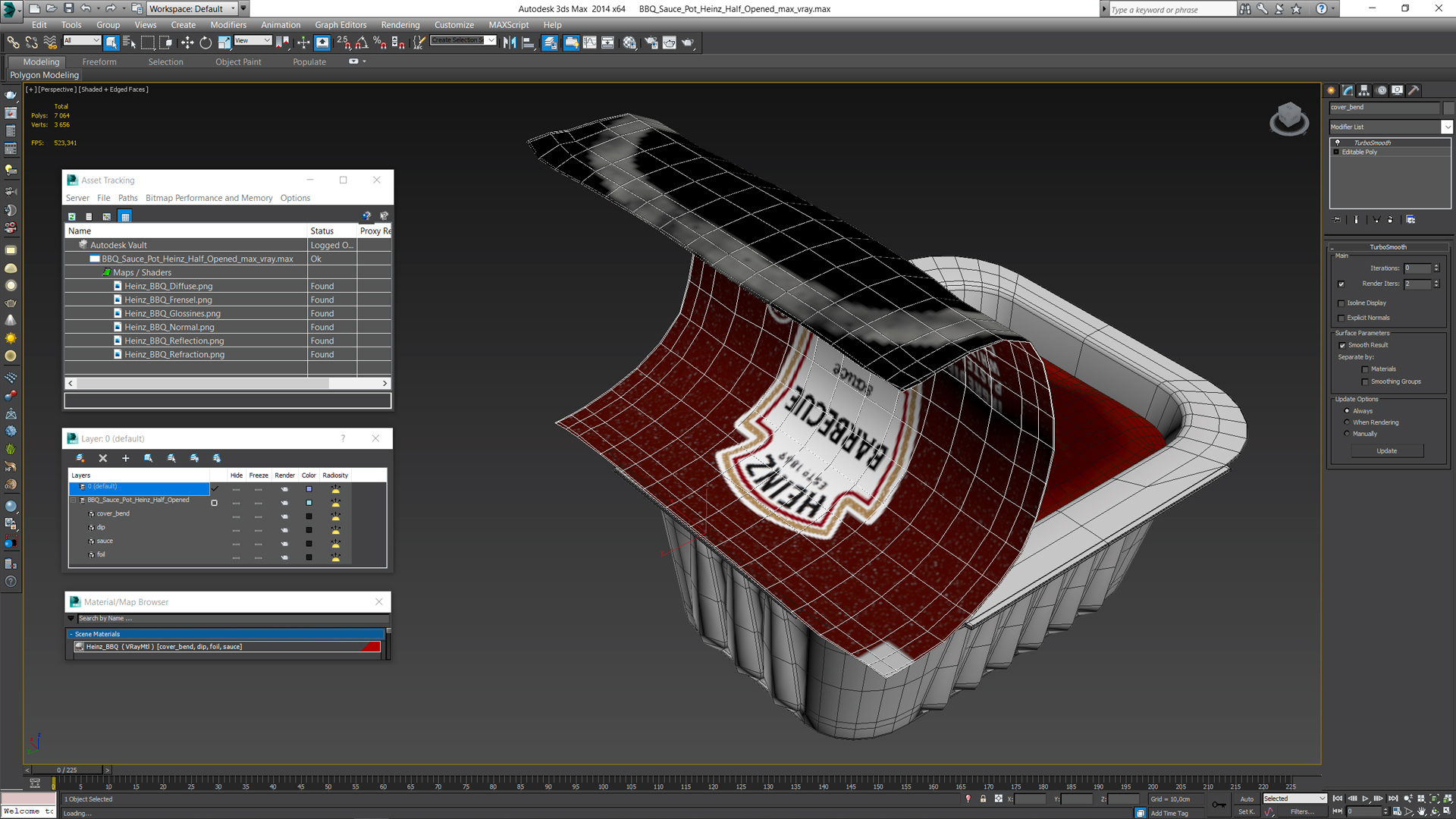The height and width of the screenshot is (819, 1456).
Task: Click Delete layer X icon in Layer window
Action: click(x=103, y=458)
